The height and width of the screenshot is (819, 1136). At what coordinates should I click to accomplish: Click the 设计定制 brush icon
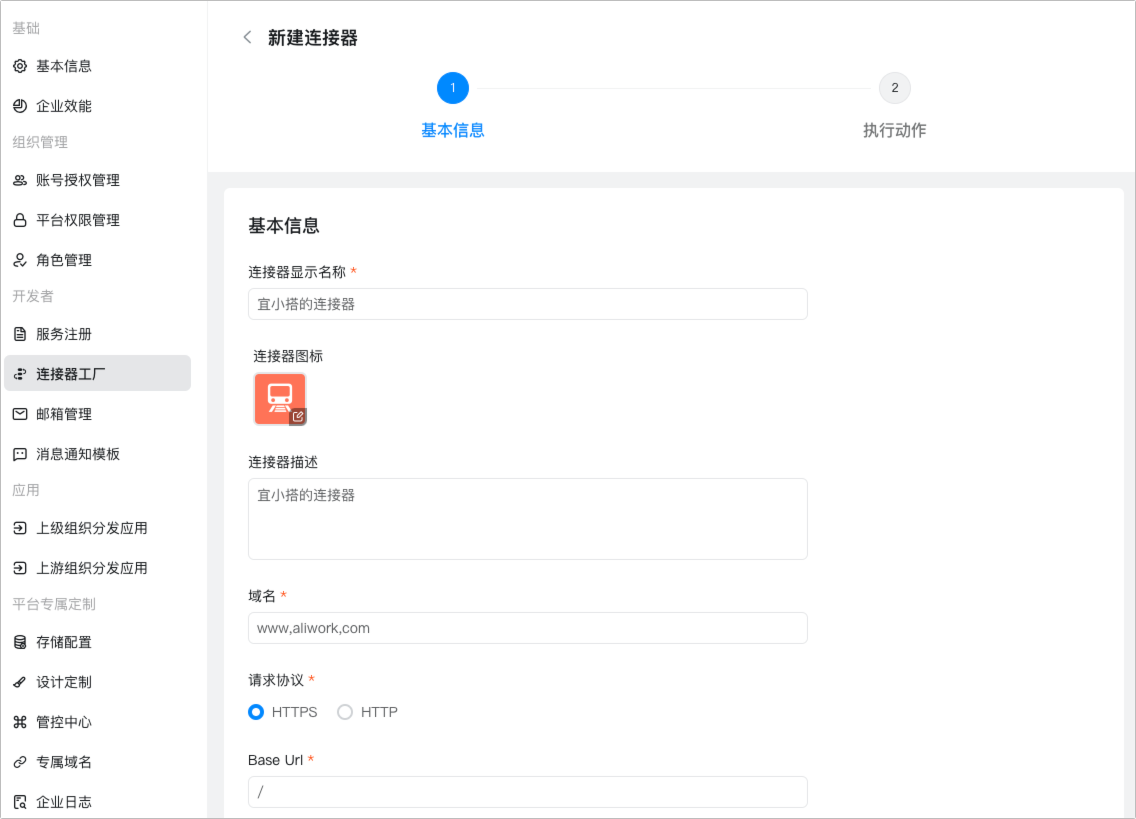click(x=20, y=682)
